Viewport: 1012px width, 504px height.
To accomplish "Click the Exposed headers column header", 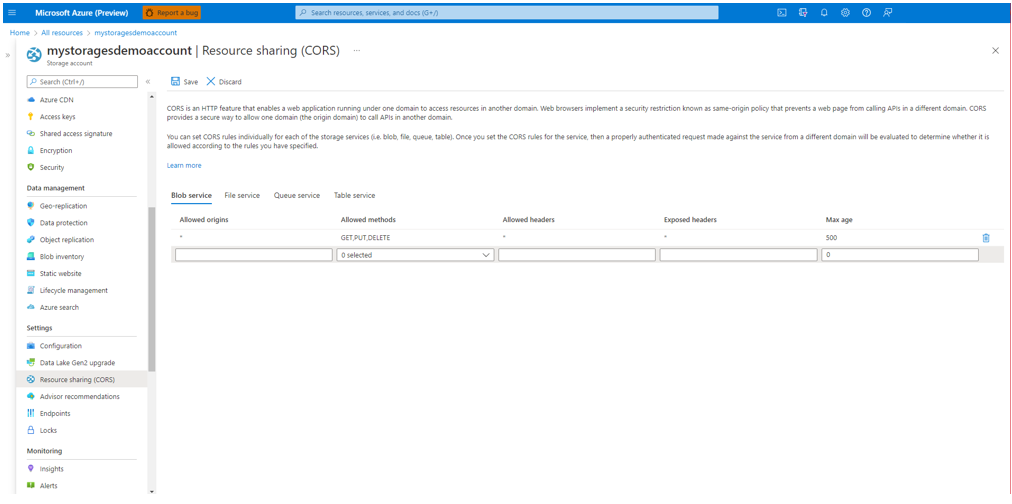I will tap(690, 220).
